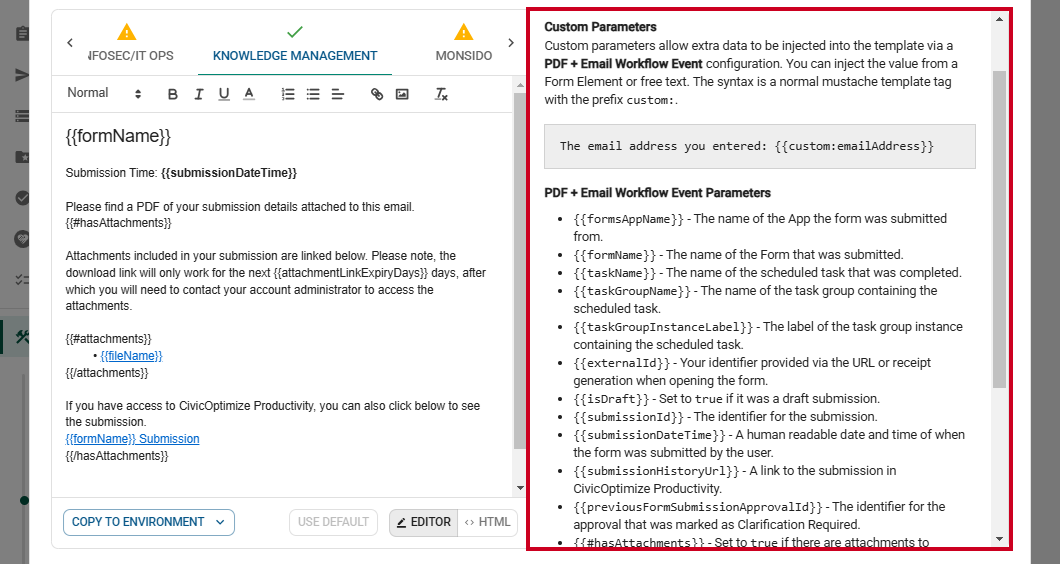
Task: Click the green checkmark above KNOWLEDGE MANAGEMENT
Action: point(295,32)
